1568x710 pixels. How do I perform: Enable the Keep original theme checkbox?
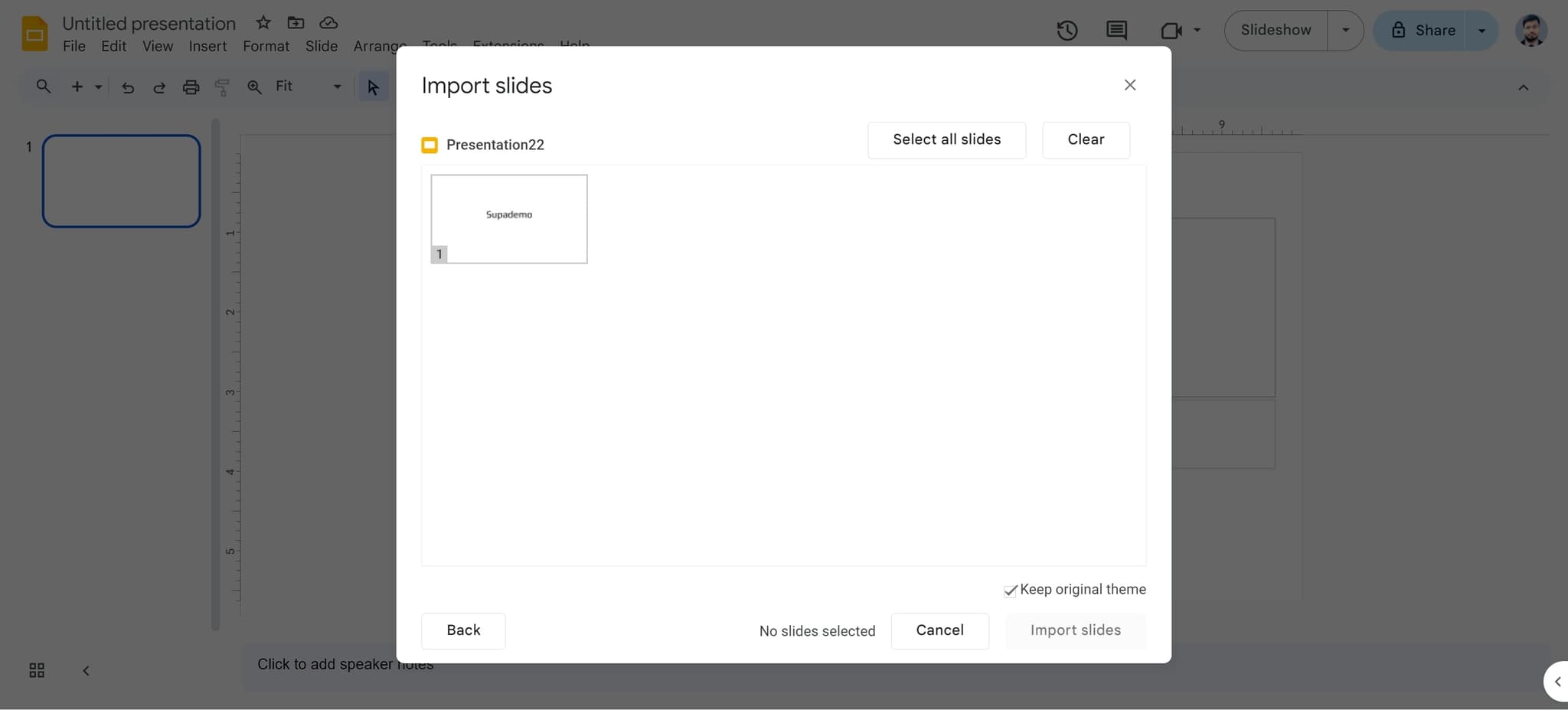(x=1009, y=591)
